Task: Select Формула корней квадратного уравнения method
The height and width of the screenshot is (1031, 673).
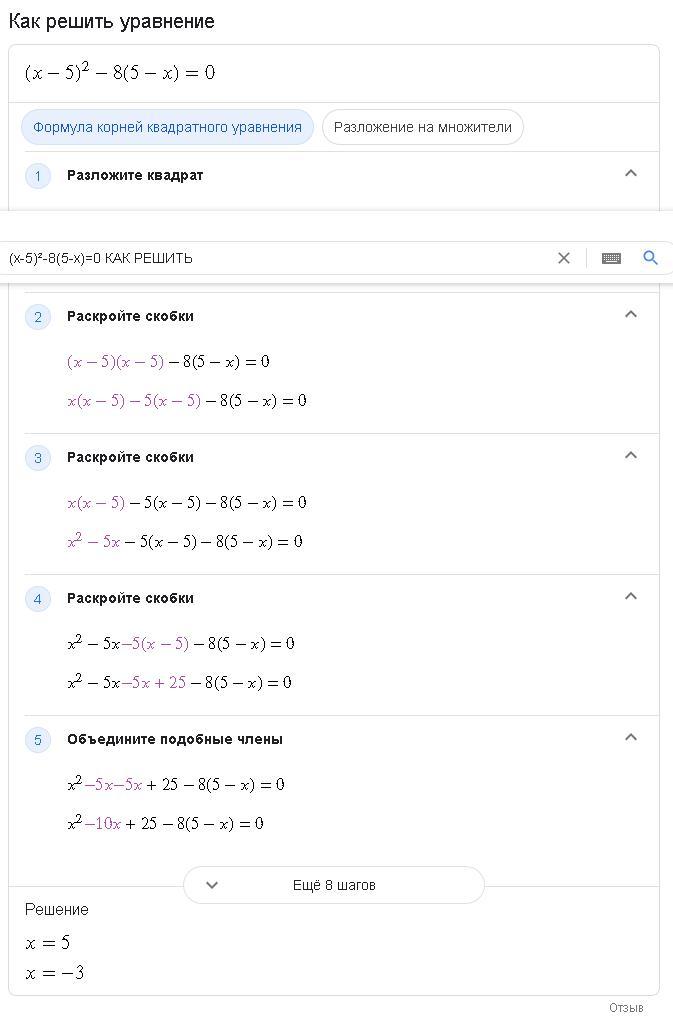Action: (x=168, y=127)
